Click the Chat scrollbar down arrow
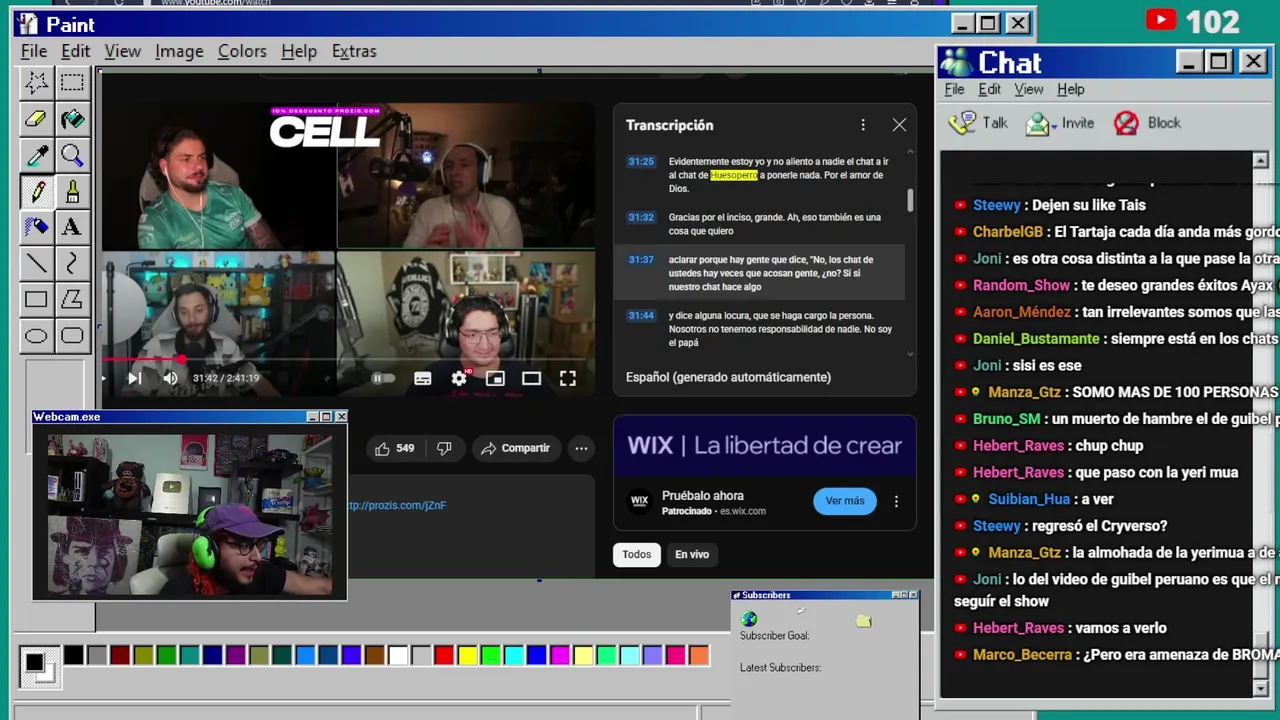The height and width of the screenshot is (720, 1280). [1260, 688]
